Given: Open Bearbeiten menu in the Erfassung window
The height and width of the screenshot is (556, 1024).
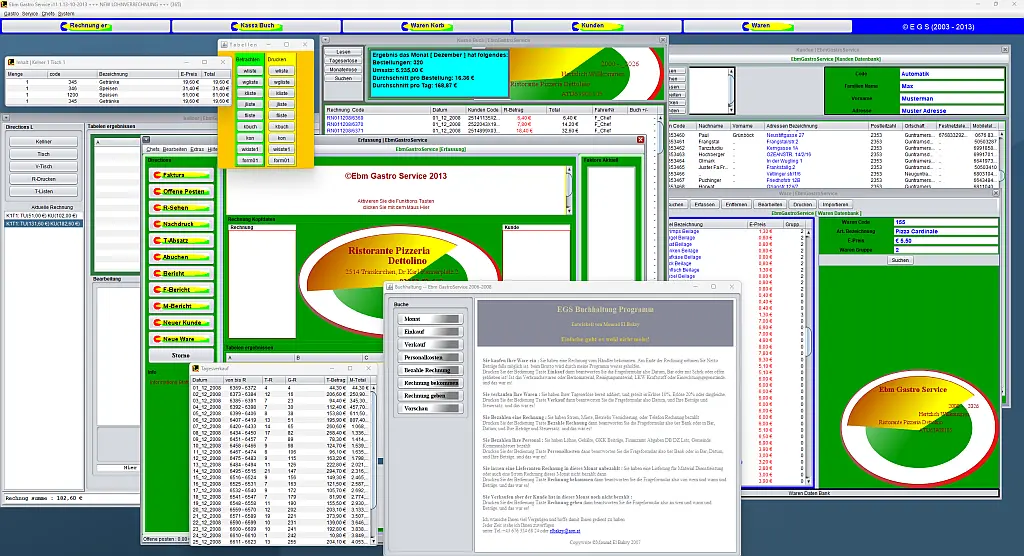Looking at the screenshot, I should [x=175, y=150].
